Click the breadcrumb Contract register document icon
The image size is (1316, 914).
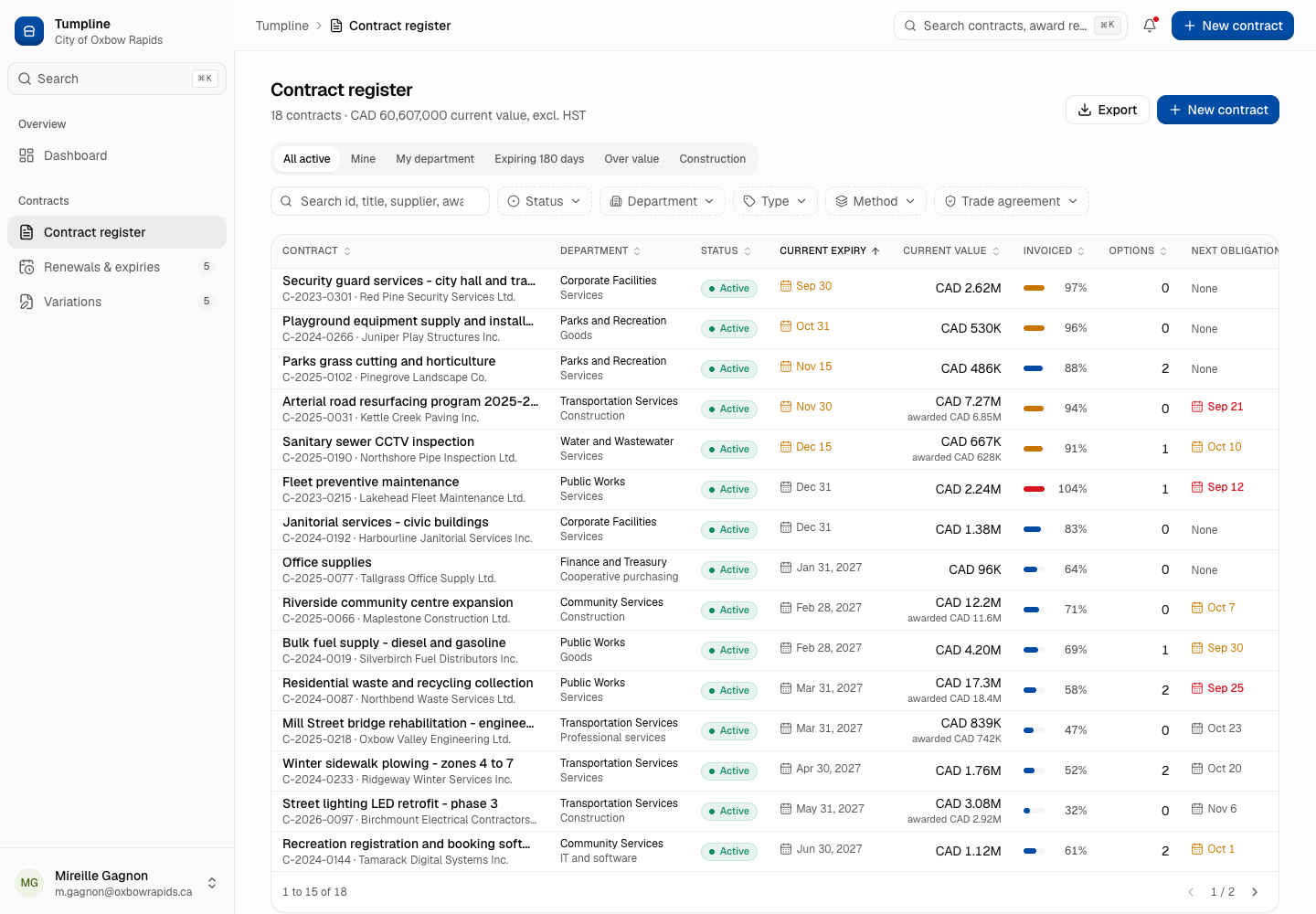[x=336, y=26]
